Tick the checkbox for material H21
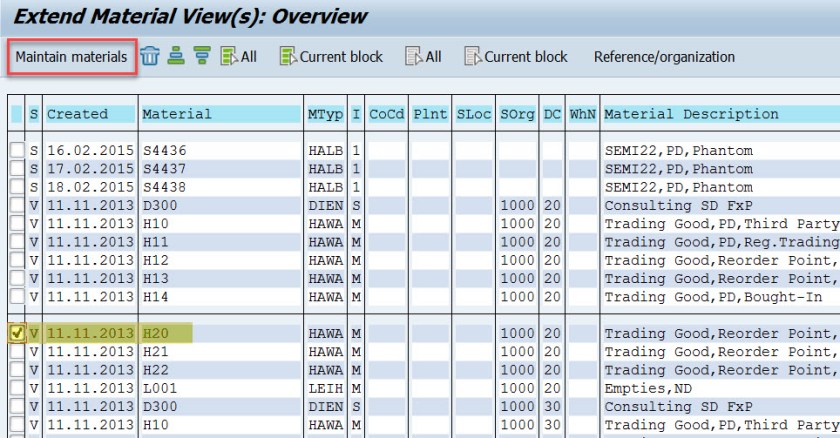840x438 pixels. [x=17, y=351]
